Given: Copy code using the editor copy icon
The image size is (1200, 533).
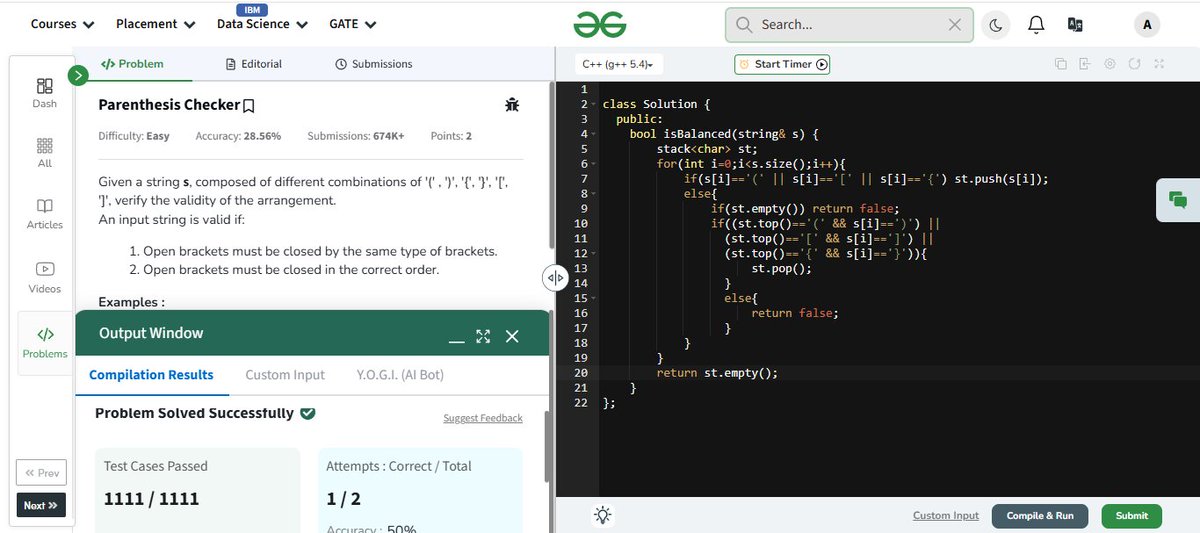Looking at the screenshot, I should coord(1061,64).
